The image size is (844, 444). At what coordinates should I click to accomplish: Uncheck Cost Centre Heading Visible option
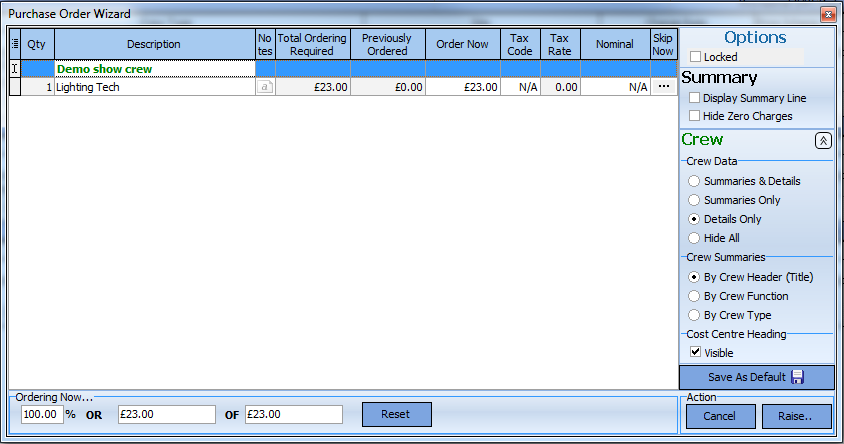point(695,353)
